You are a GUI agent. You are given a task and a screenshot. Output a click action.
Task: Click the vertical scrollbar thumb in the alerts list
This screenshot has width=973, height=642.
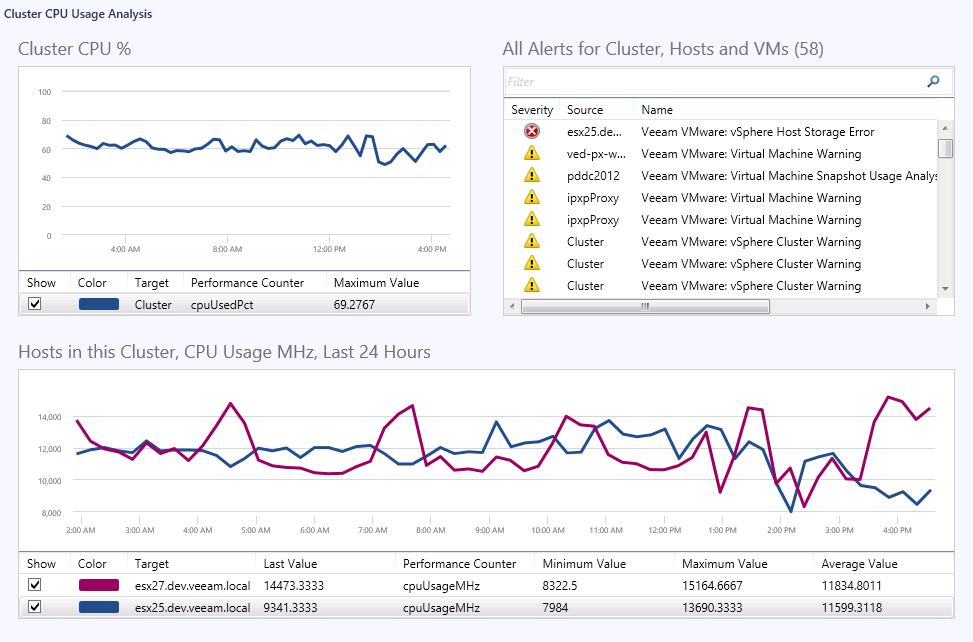pyautogui.click(x=944, y=148)
